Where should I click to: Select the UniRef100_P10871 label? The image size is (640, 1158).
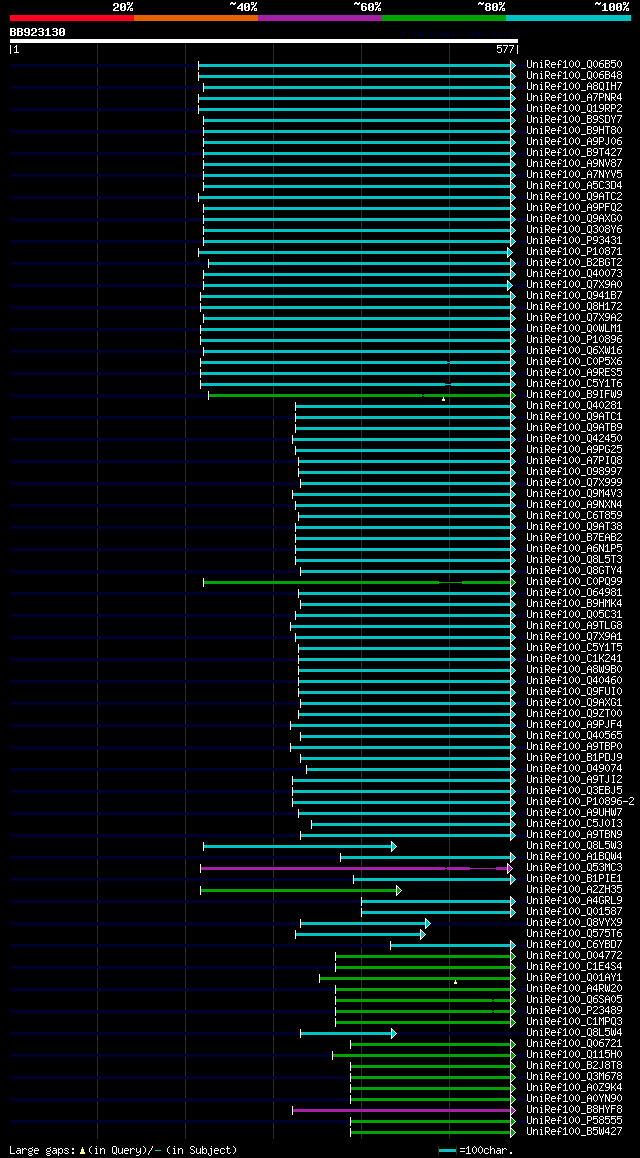click(574, 252)
